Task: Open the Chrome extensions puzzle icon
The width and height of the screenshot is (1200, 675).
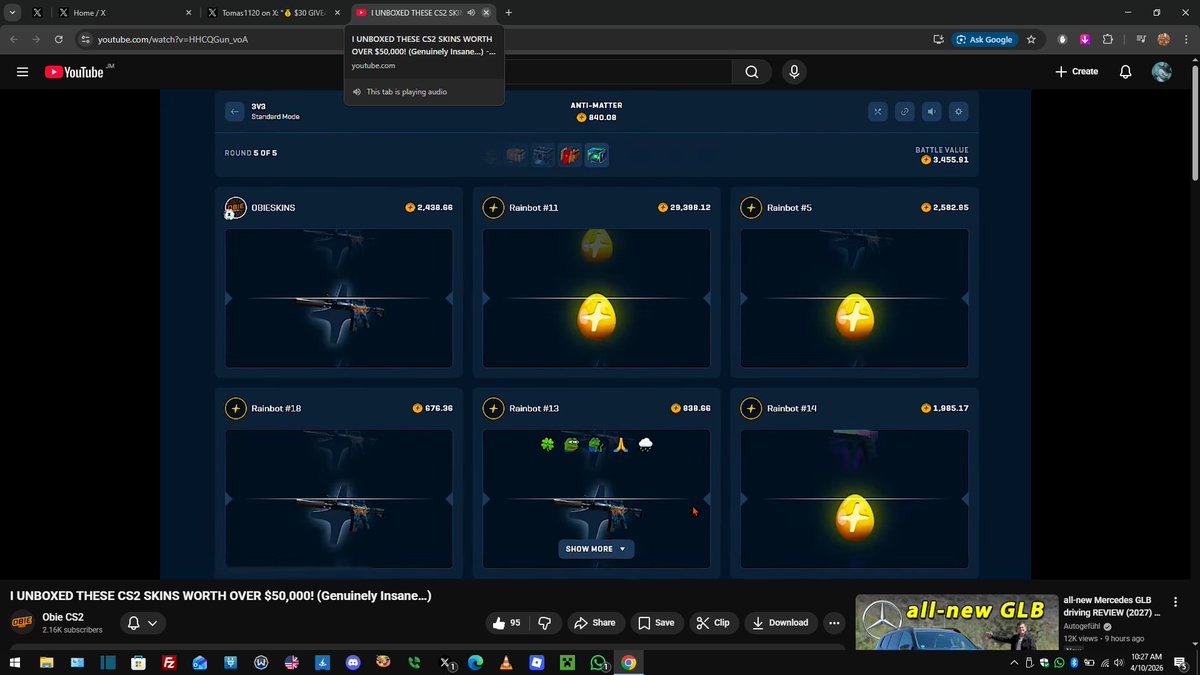Action: pos(1108,40)
